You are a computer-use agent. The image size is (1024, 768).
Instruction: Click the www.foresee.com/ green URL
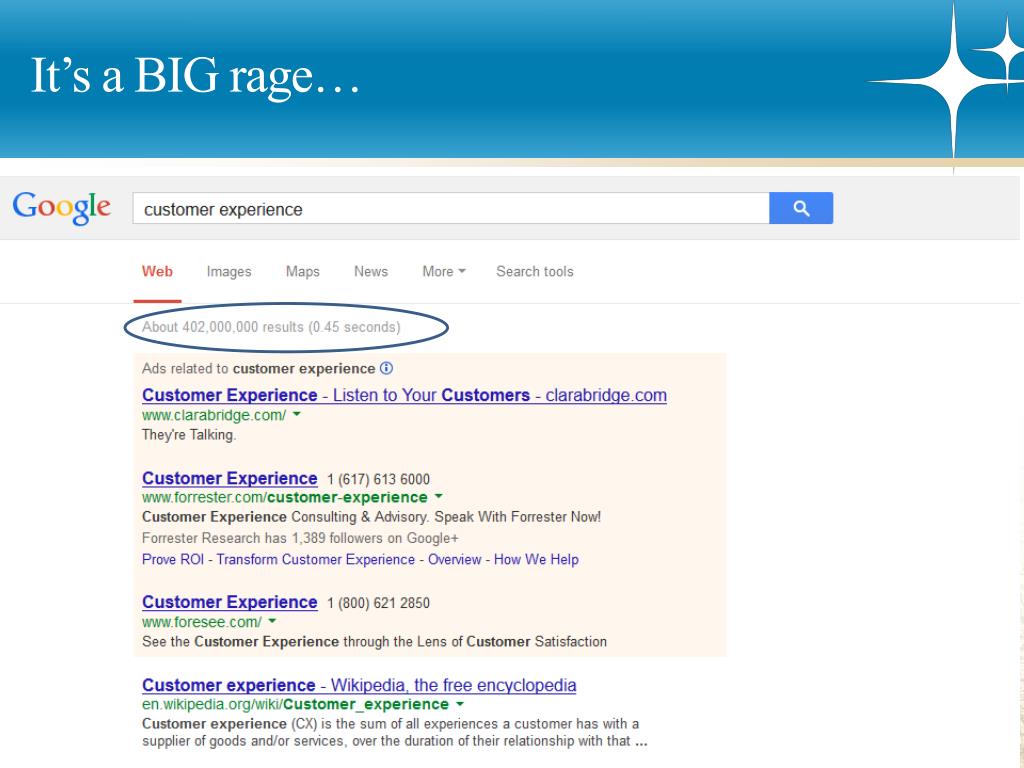[202, 622]
